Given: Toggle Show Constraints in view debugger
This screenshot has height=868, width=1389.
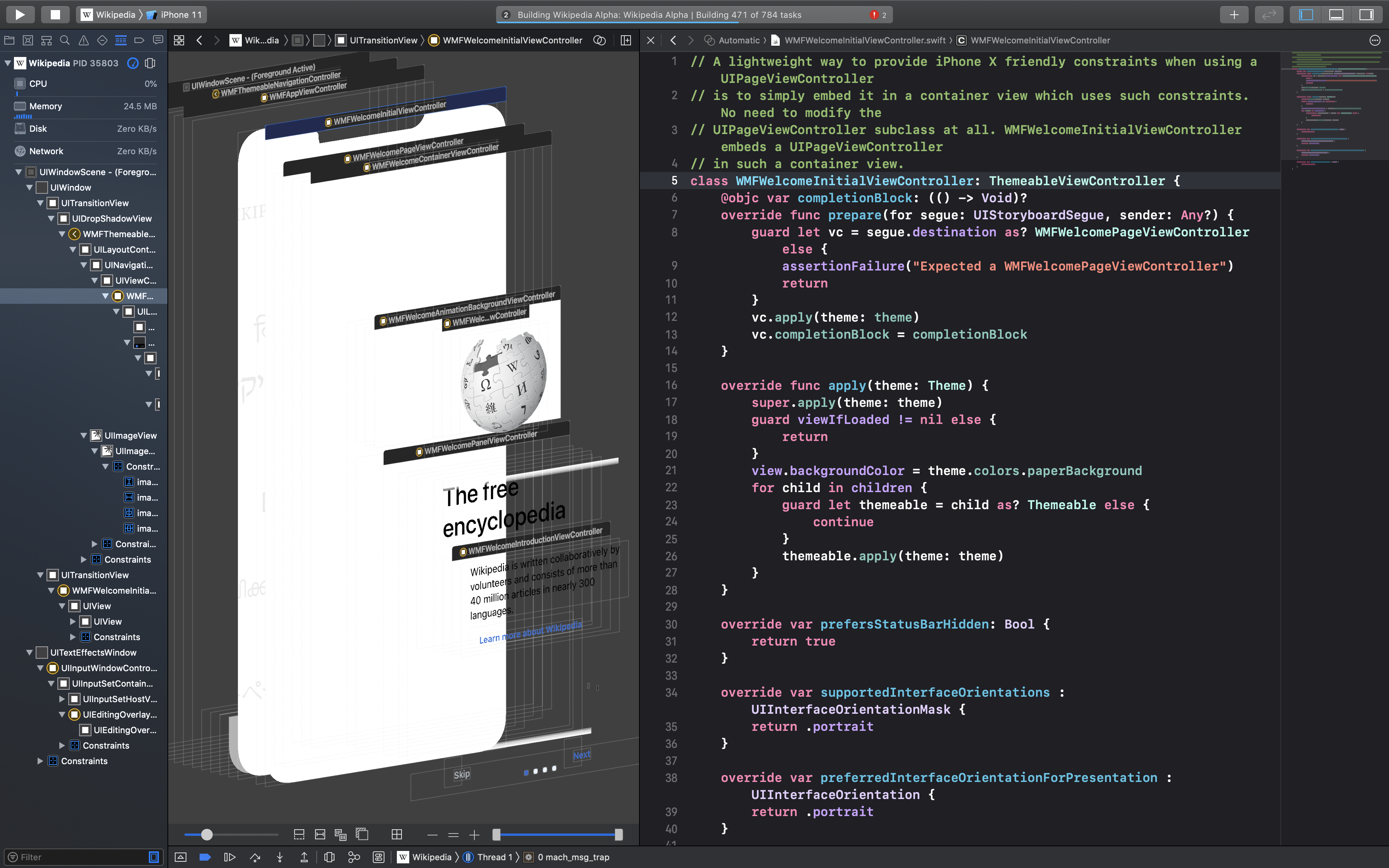Looking at the screenshot, I should point(320,834).
